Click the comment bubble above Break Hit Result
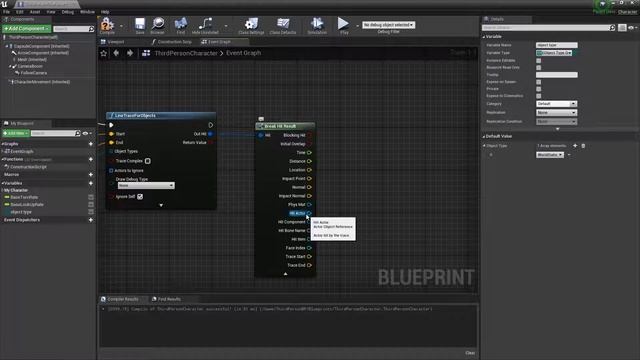Screen dimensions: 640x360 [x=261, y=119]
